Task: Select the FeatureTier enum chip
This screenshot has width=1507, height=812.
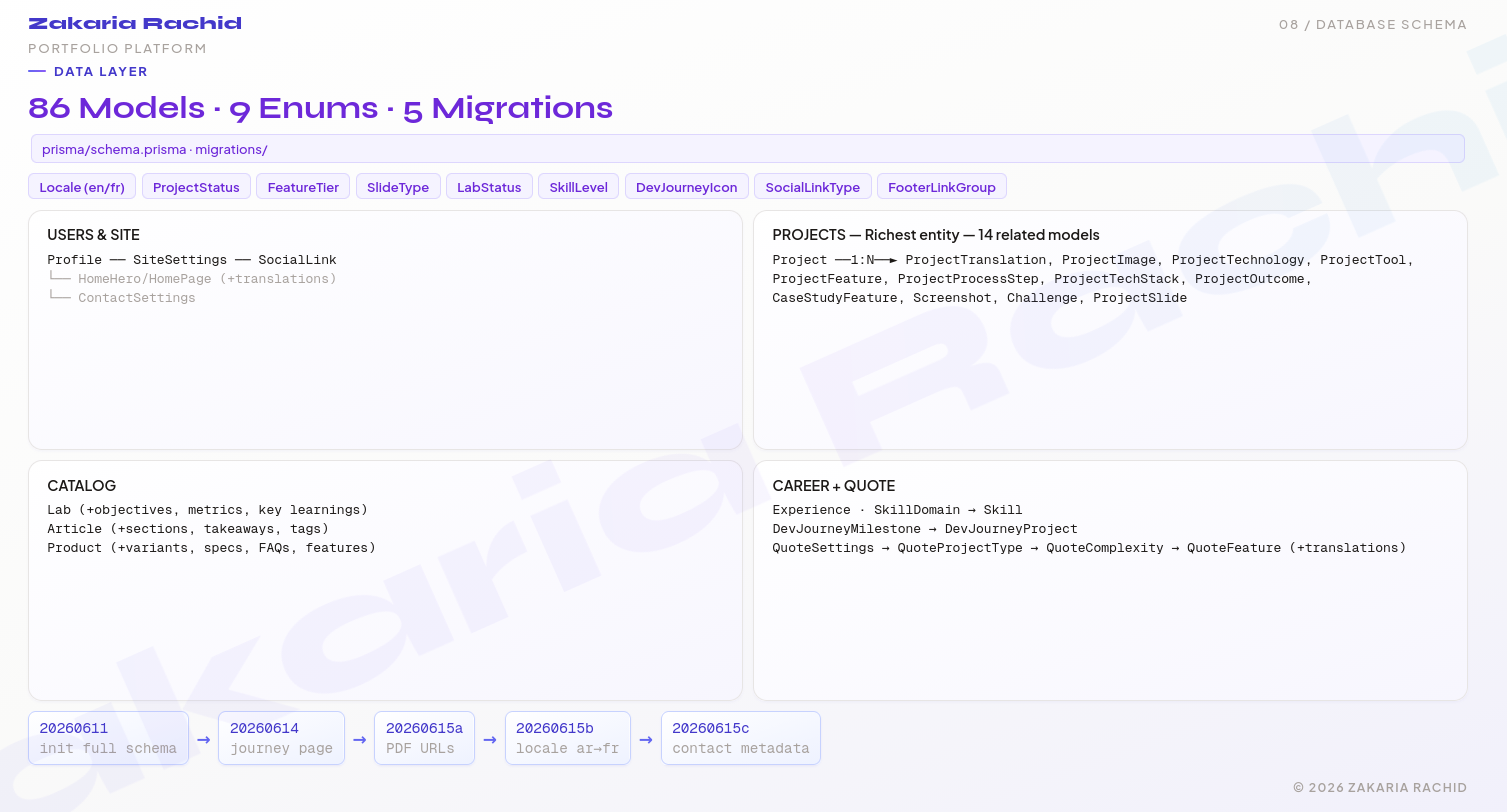Action: point(303,187)
